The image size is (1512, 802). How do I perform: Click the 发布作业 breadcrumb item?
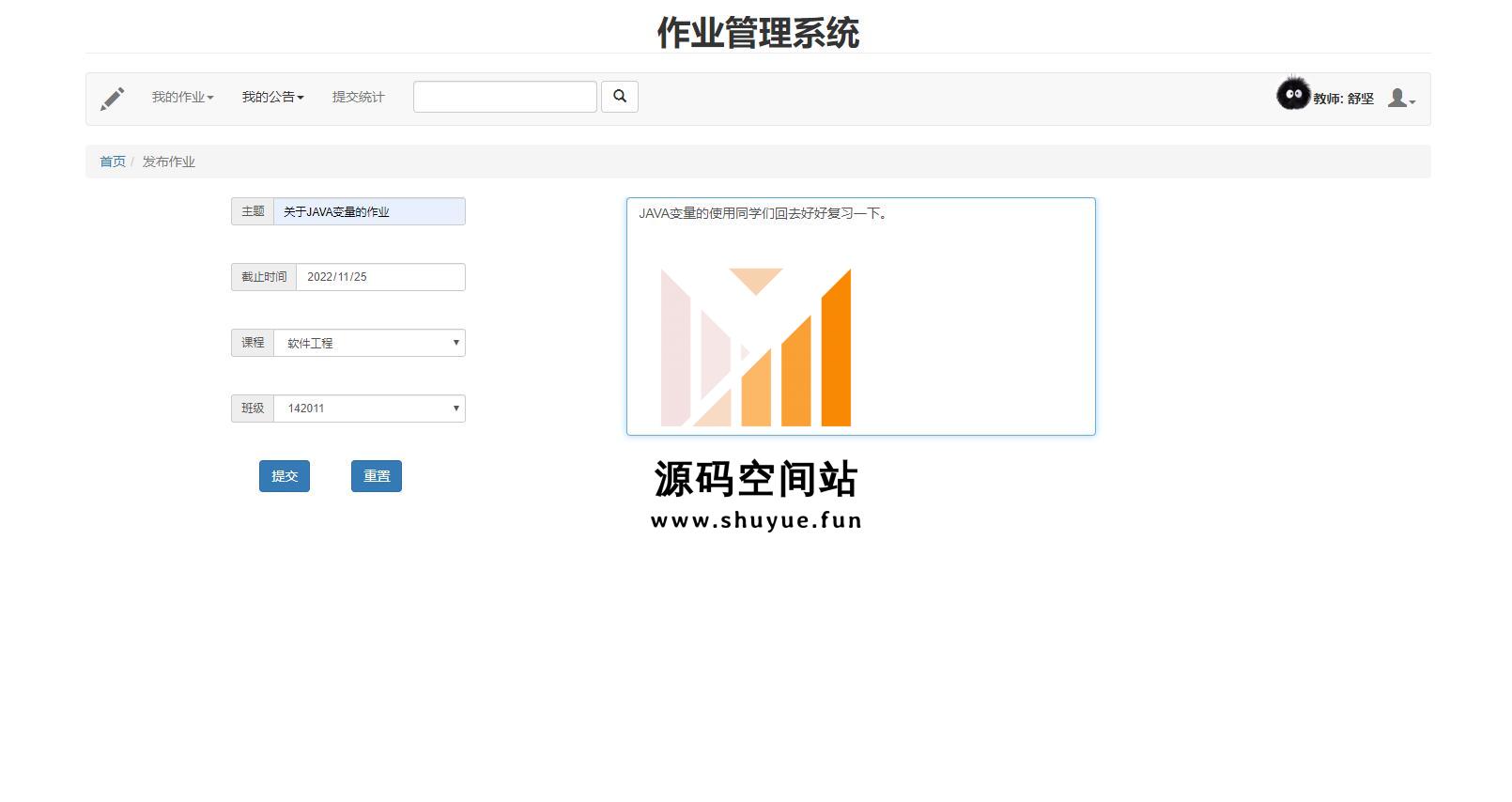(x=169, y=162)
